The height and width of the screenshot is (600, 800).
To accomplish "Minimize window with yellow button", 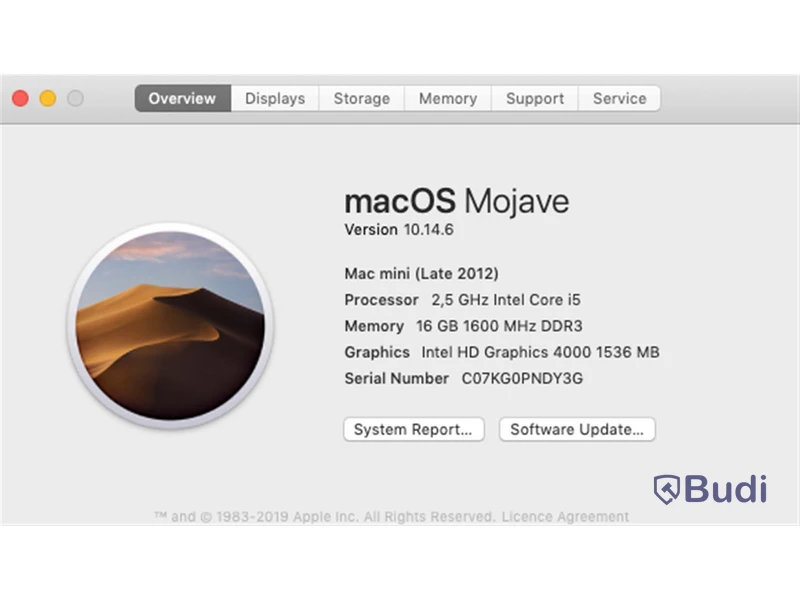I will click(x=48, y=98).
